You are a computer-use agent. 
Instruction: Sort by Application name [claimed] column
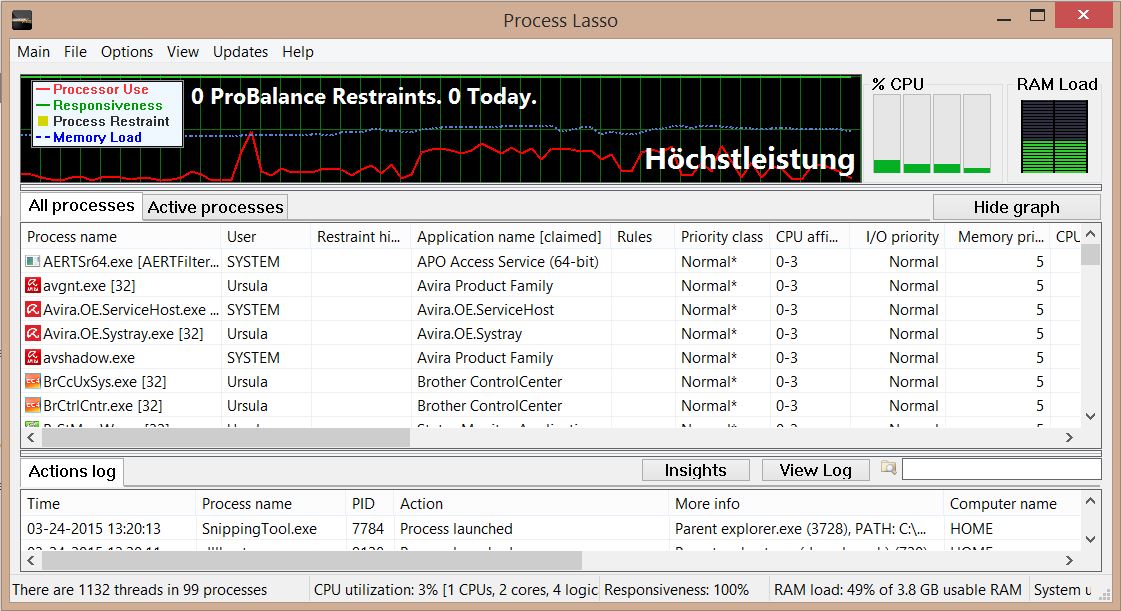[x=511, y=237]
